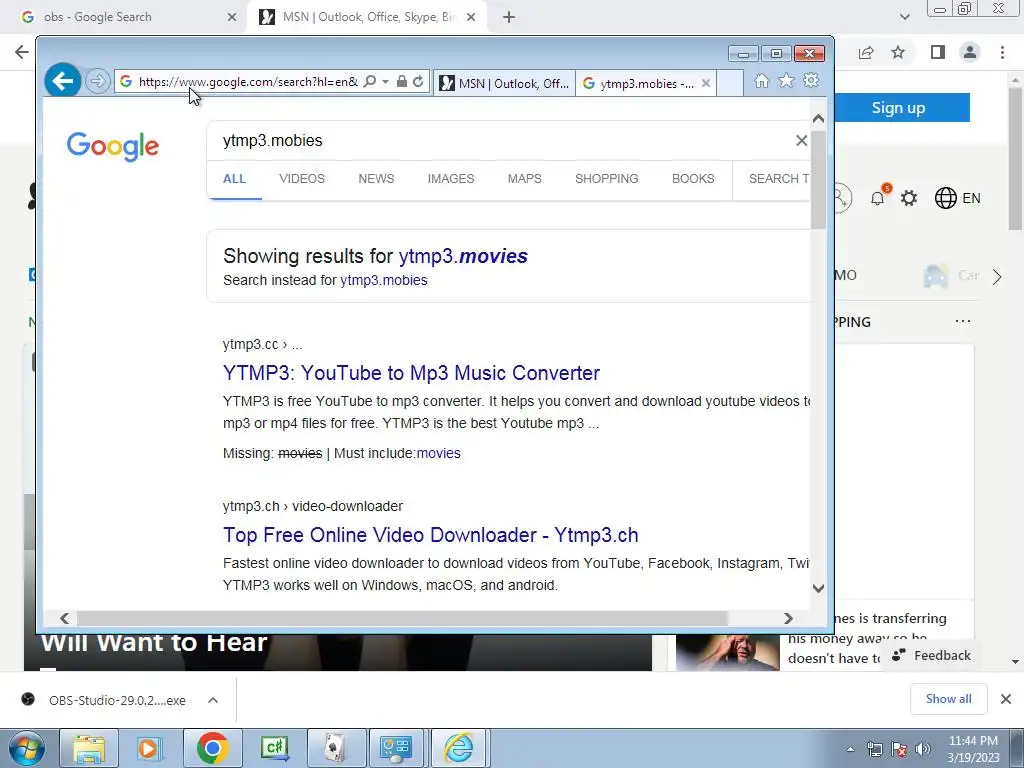
Task: Select the ALL results tab
Action: tap(234, 179)
